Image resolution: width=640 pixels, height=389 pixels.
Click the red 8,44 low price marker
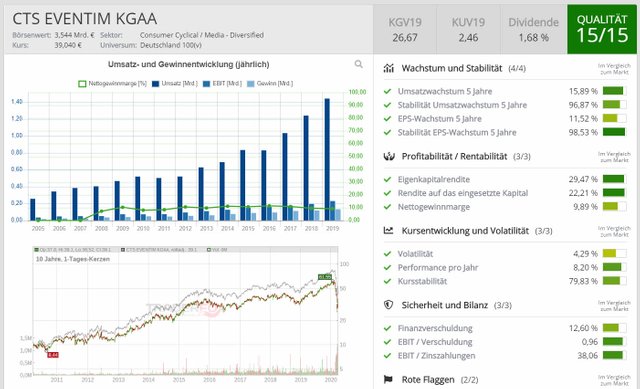pos(53,355)
